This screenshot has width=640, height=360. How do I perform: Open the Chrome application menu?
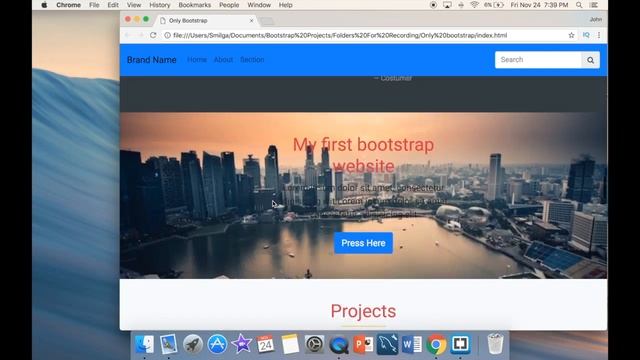[x=68, y=5]
